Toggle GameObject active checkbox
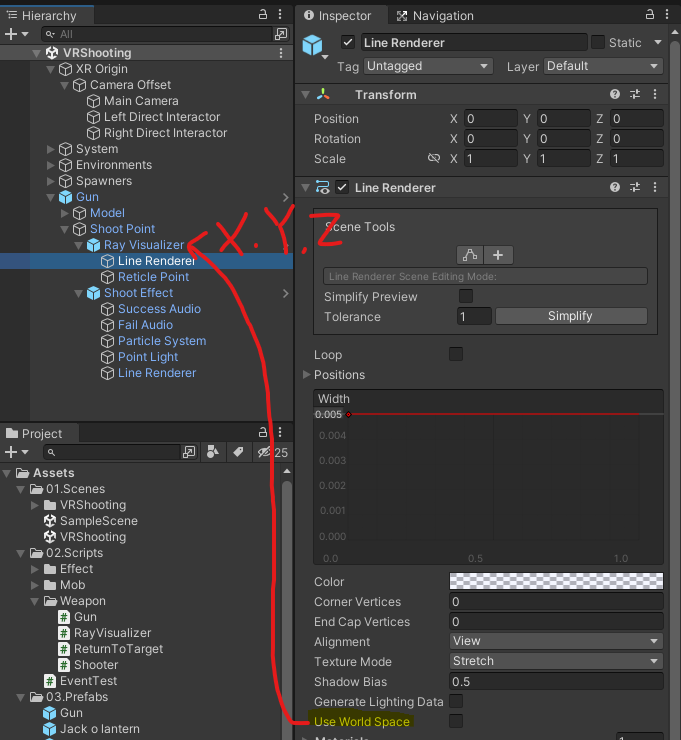 [x=348, y=42]
